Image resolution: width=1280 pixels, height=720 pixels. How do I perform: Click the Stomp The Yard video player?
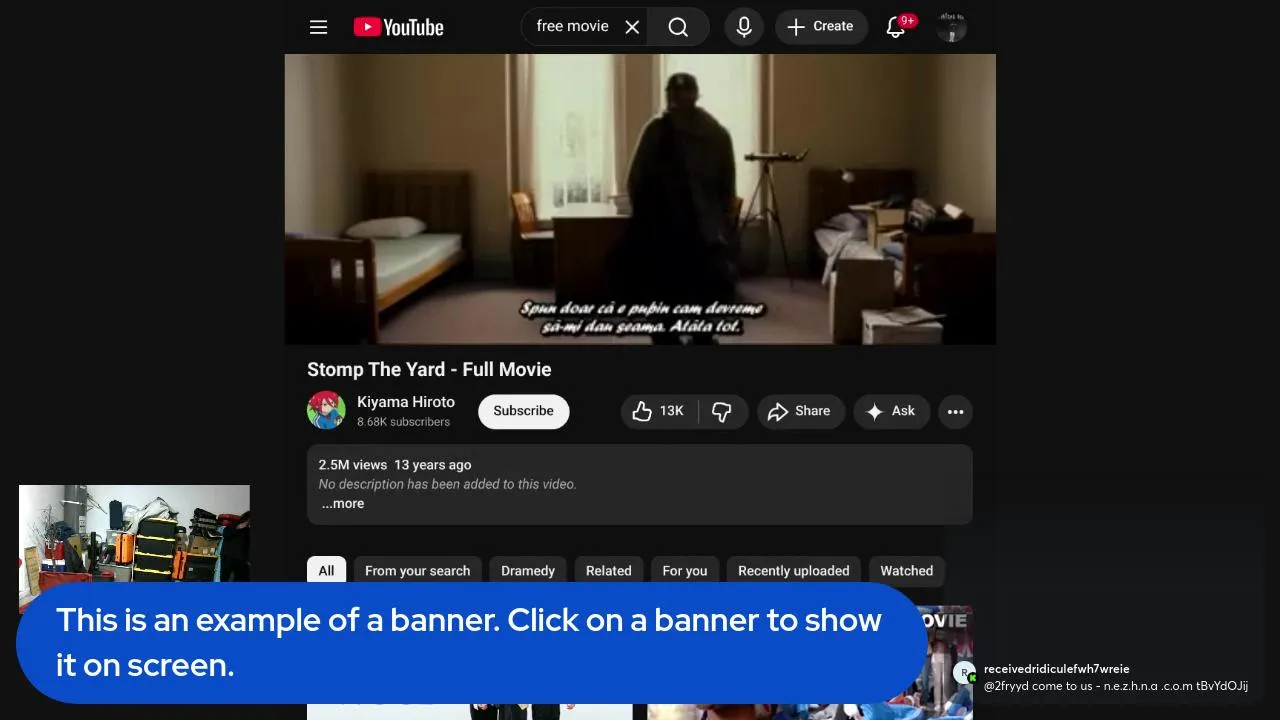click(x=640, y=199)
